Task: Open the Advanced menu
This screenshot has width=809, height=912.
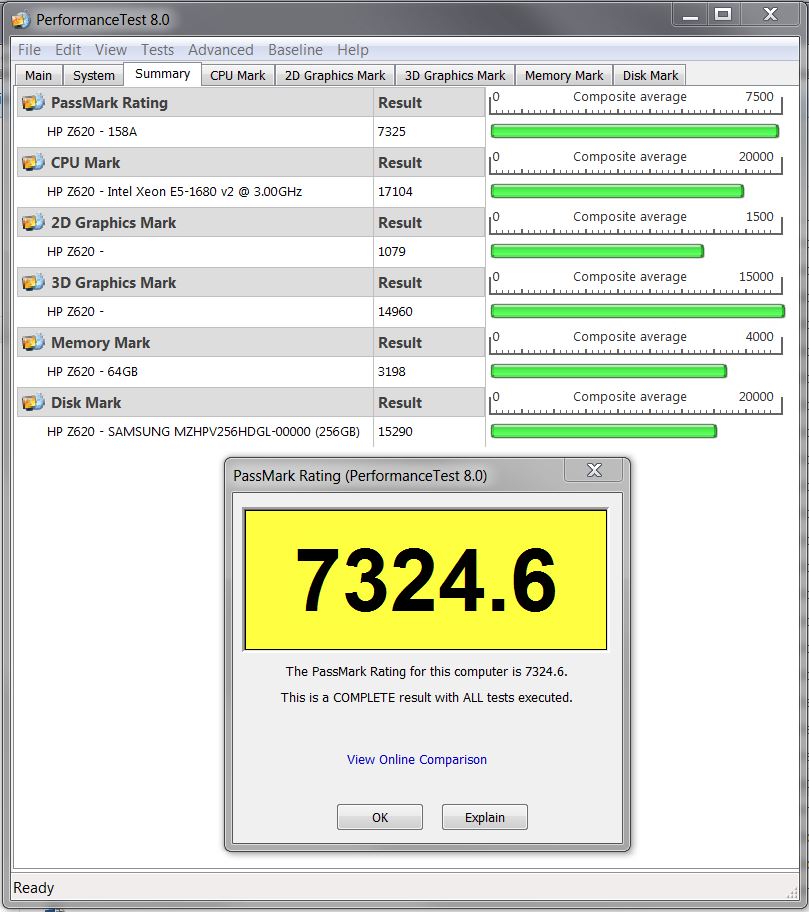Action: 220,50
